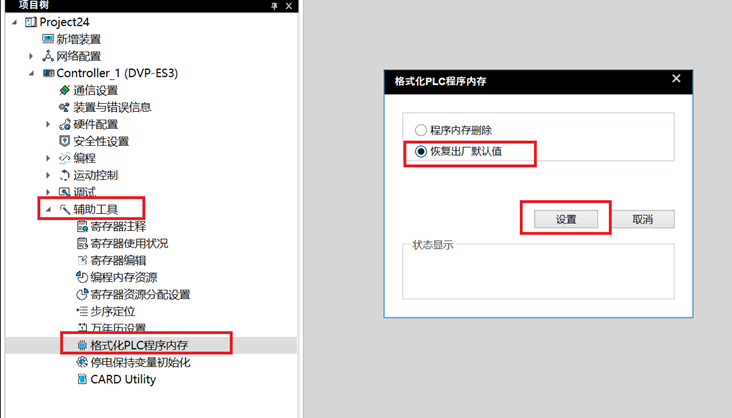Click the 安全性设置 shield icon

pyautogui.click(x=64, y=141)
